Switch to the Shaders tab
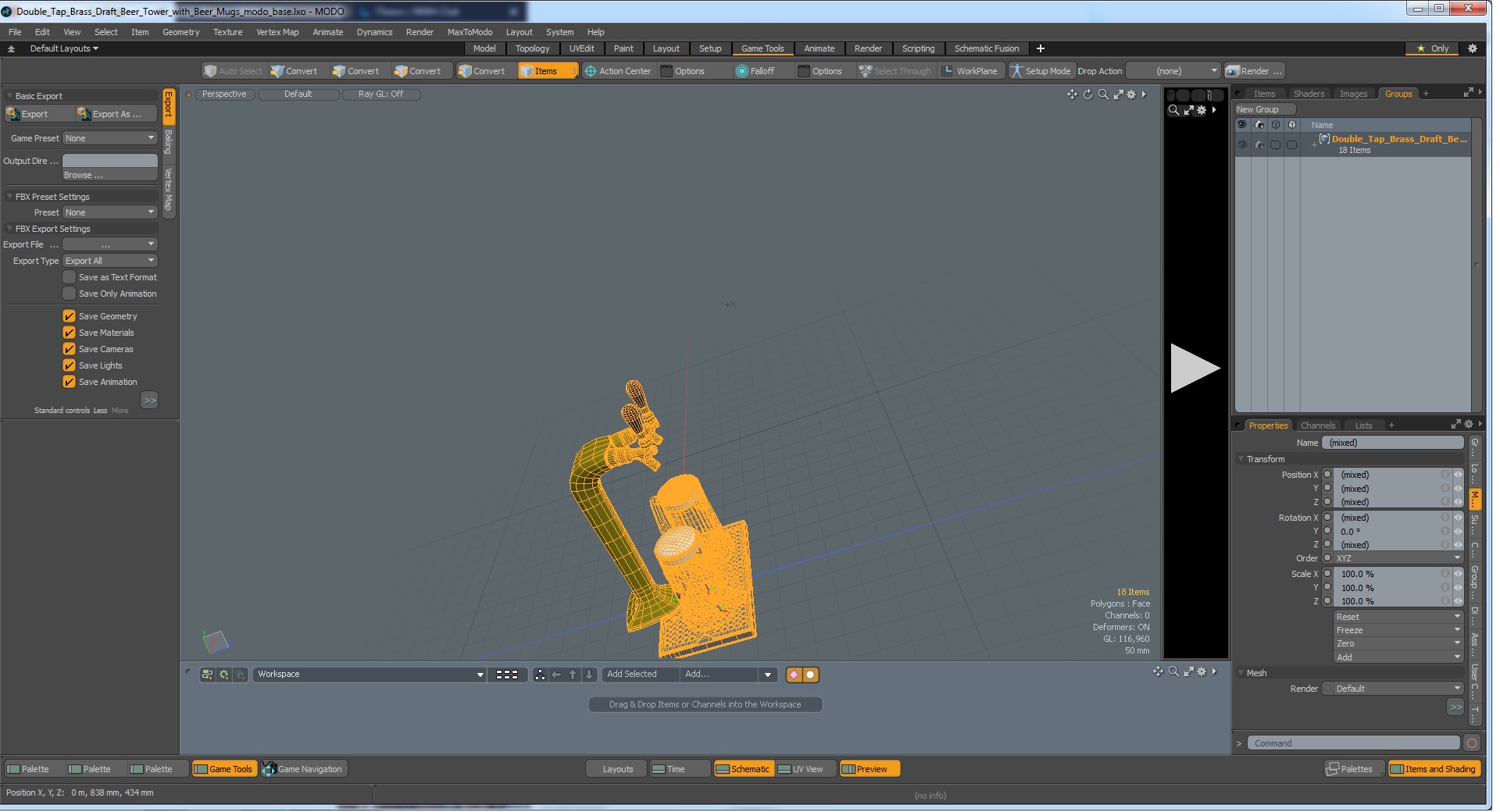 1309,94
